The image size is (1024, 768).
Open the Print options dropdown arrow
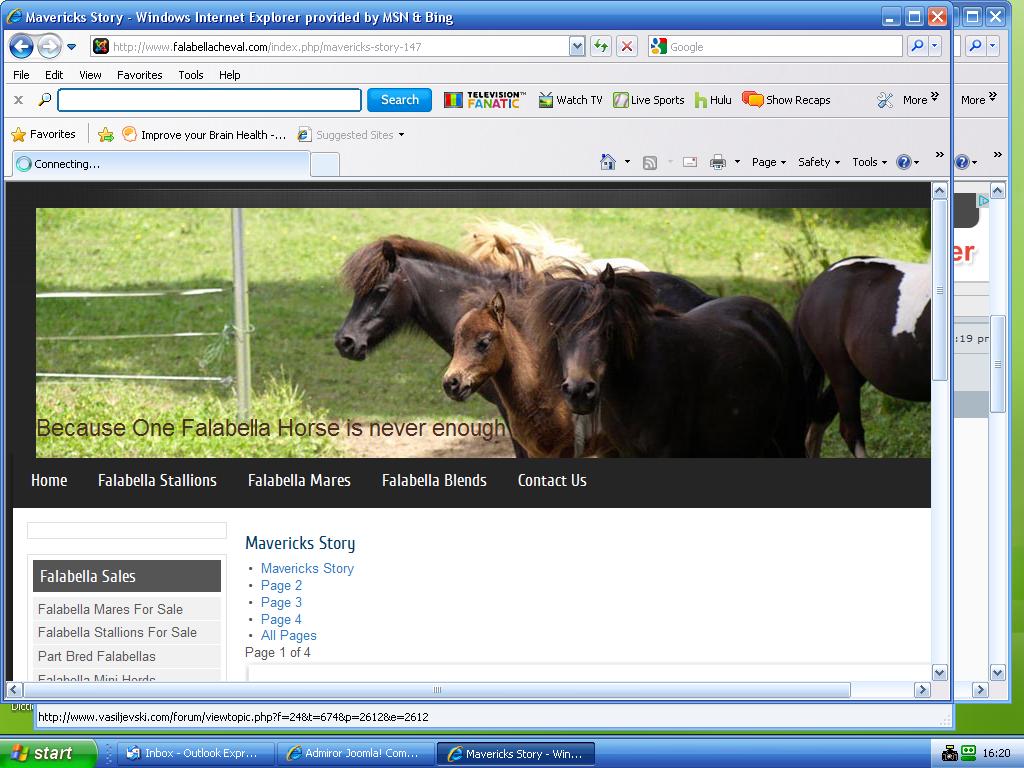(x=737, y=162)
